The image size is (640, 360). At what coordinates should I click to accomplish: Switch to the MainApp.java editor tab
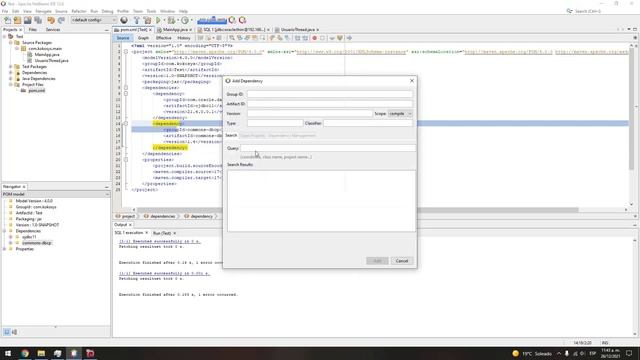pyautogui.click(x=175, y=30)
